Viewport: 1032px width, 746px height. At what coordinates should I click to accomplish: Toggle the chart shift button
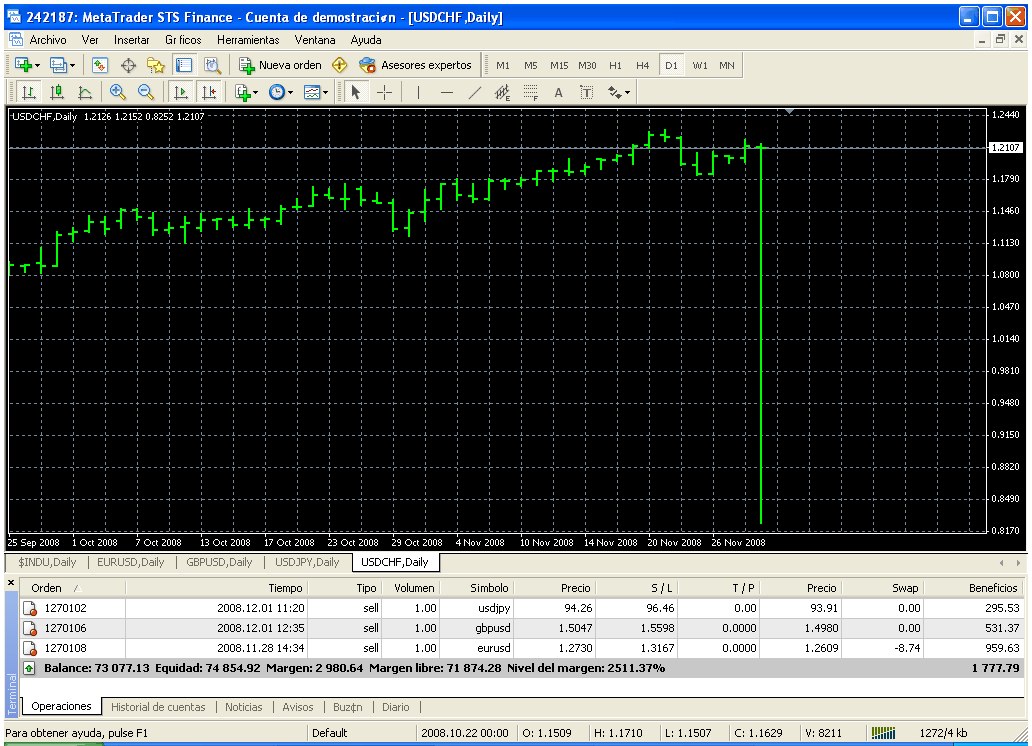208,92
